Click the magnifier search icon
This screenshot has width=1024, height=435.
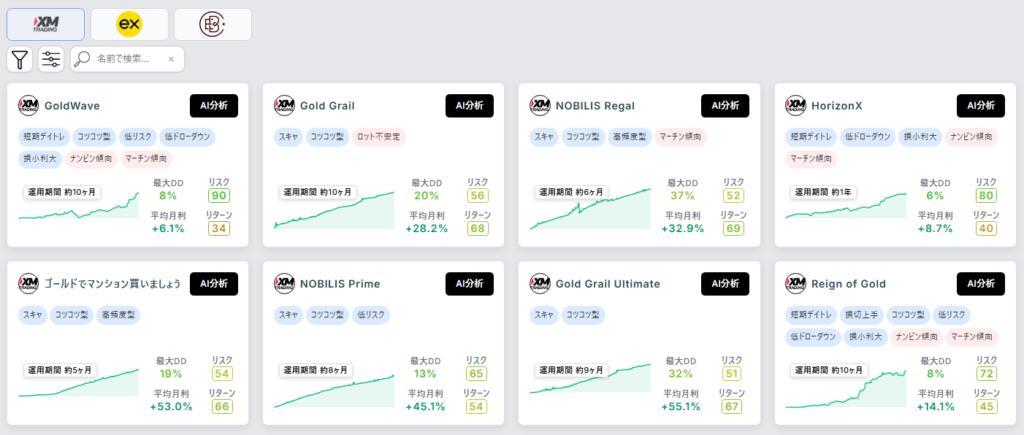tap(82, 59)
